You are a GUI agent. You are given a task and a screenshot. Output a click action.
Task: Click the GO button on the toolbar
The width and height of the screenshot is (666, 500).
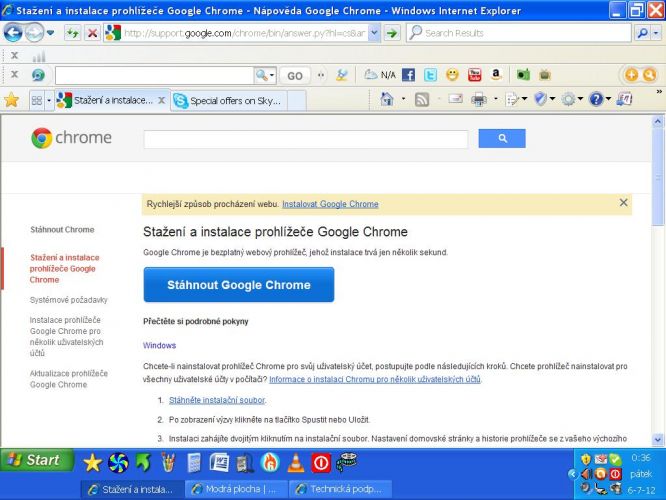[295, 76]
